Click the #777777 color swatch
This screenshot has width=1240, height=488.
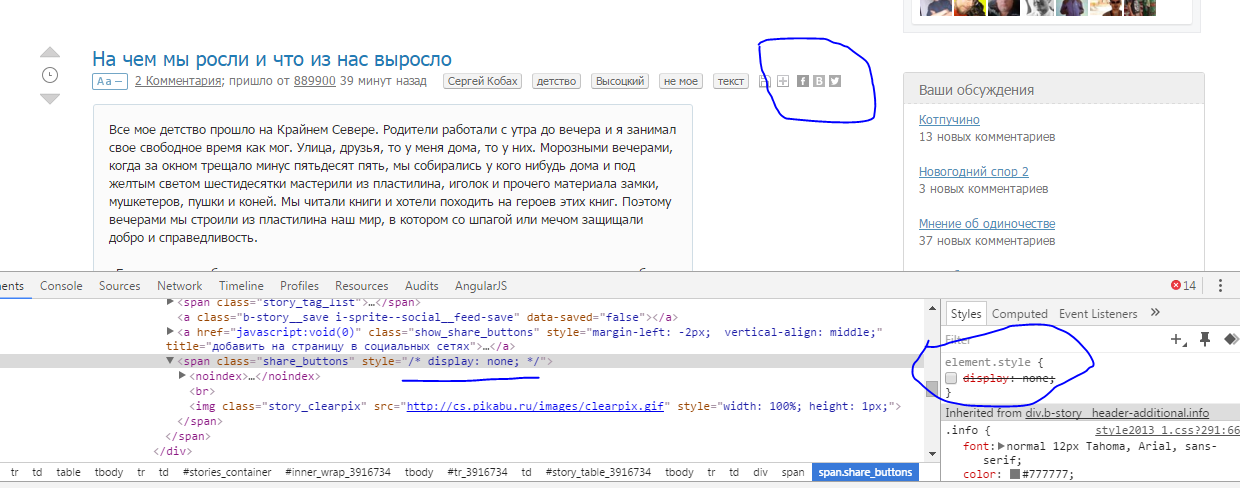tap(1015, 474)
